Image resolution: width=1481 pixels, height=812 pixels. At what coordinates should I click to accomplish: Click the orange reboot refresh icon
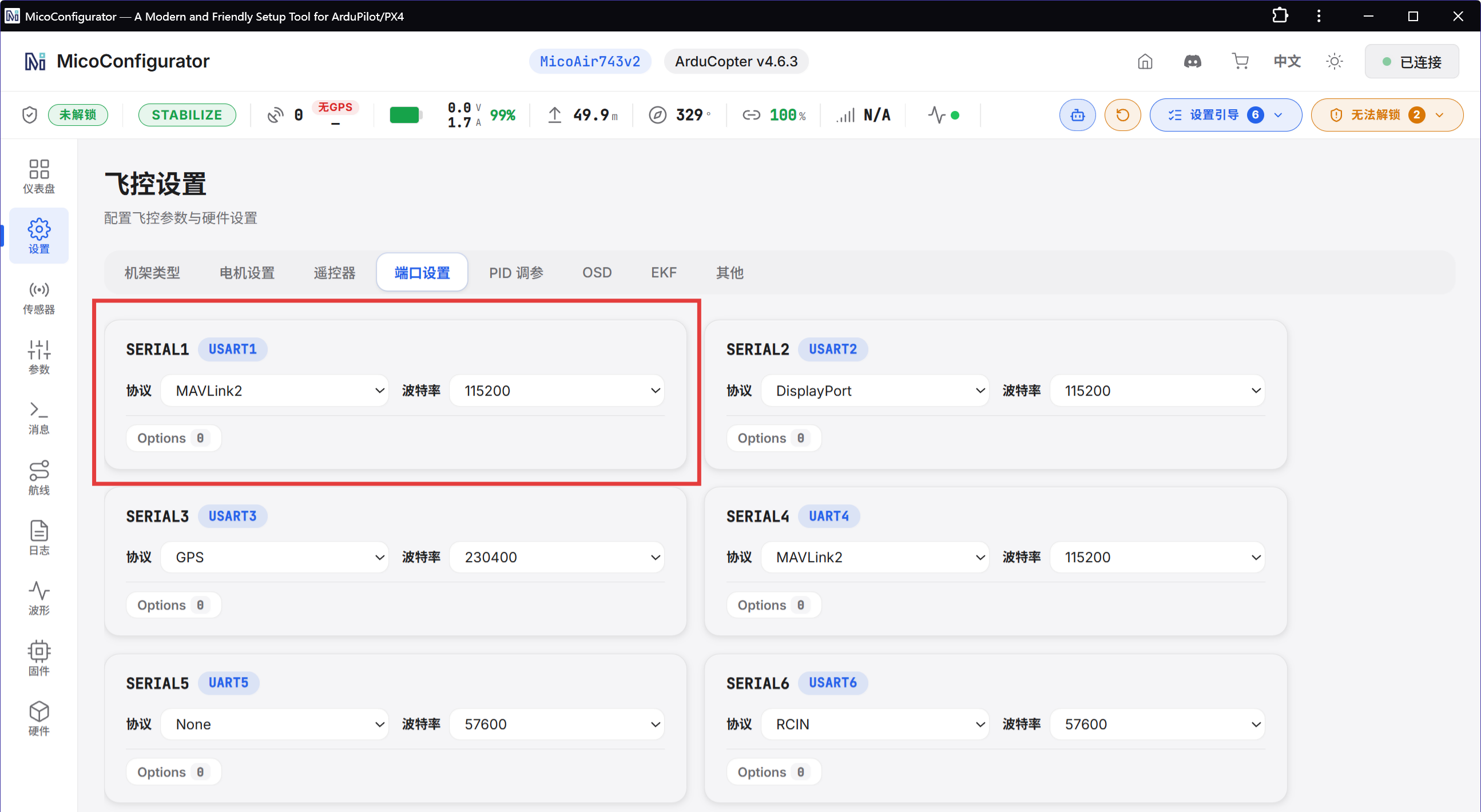coord(1122,115)
